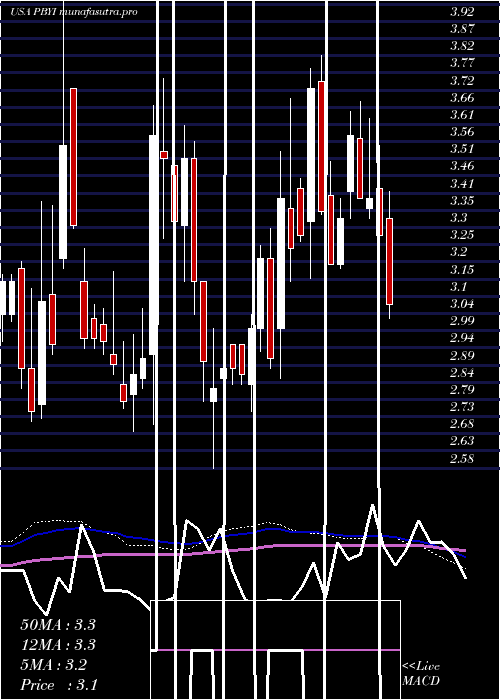The width and height of the screenshot is (500, 700).
Task: Click the USA PBVI munafasutra.pro chart title
Action: pos(74,12)
